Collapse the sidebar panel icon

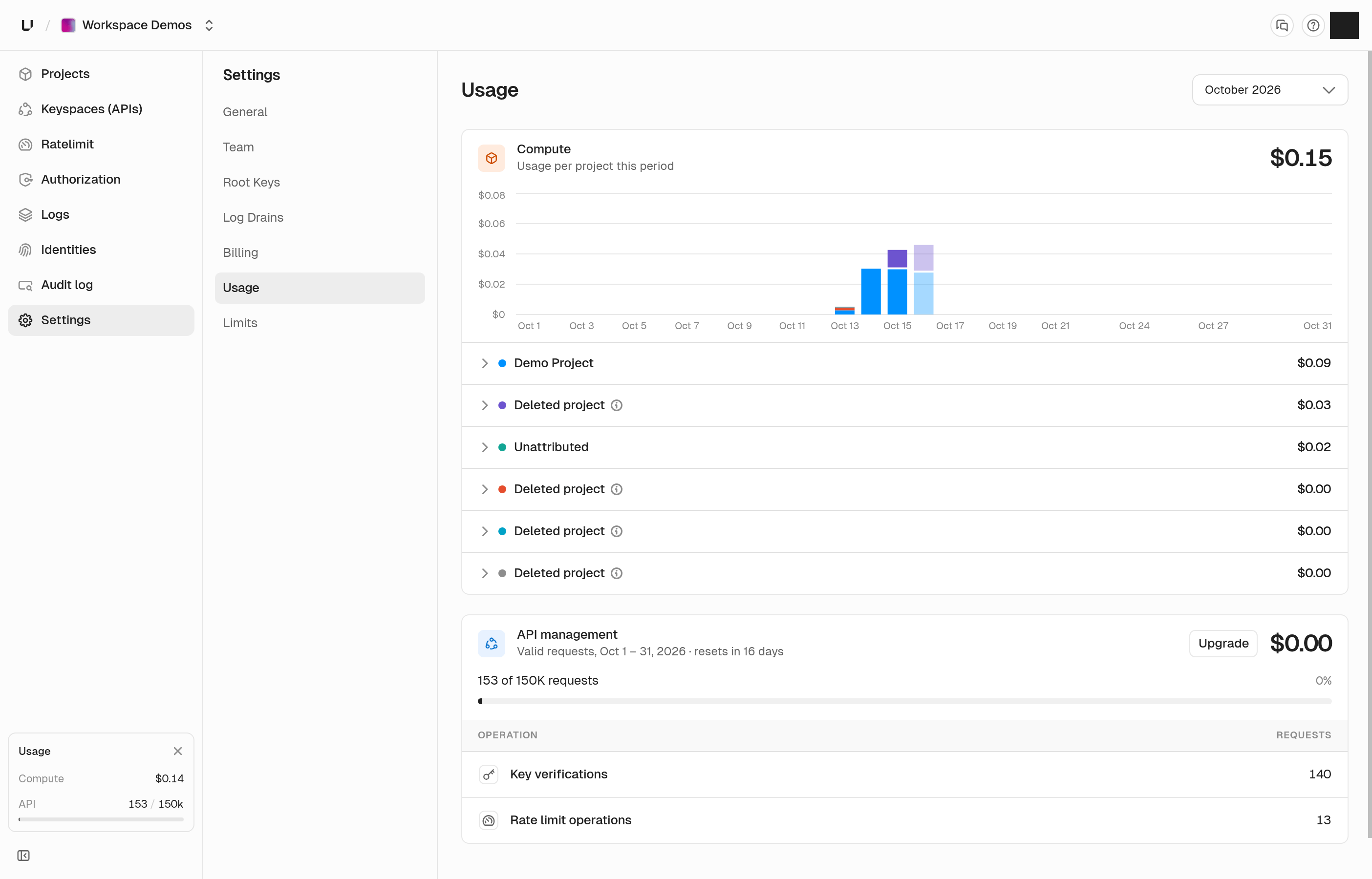(23, 855)
